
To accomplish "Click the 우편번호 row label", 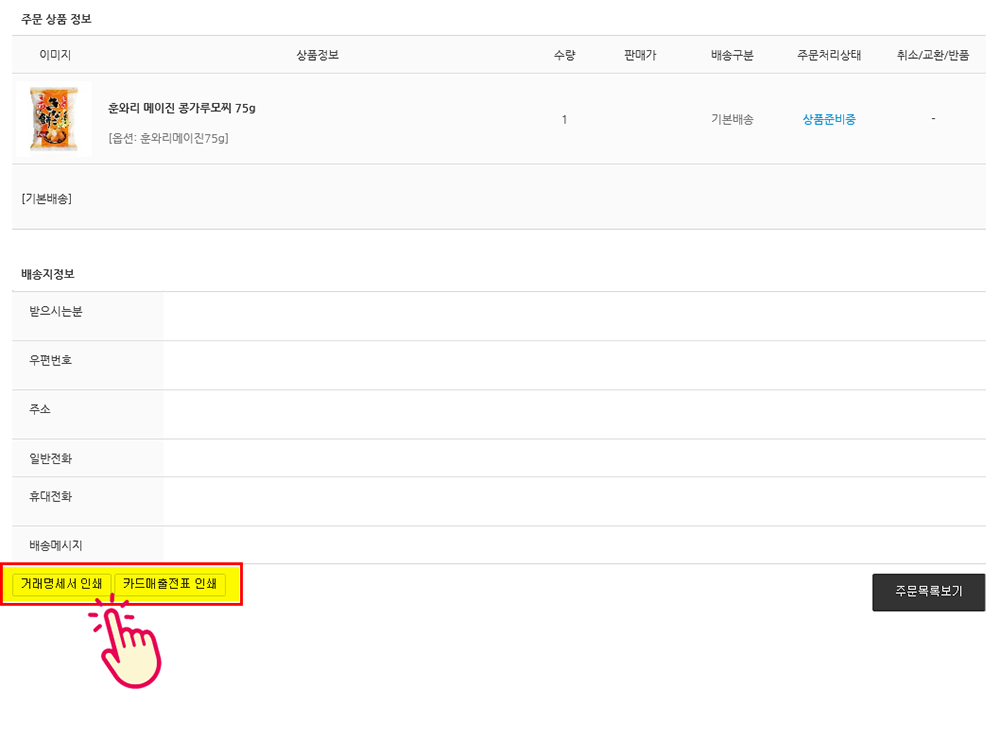I will (x=50, y=360).
